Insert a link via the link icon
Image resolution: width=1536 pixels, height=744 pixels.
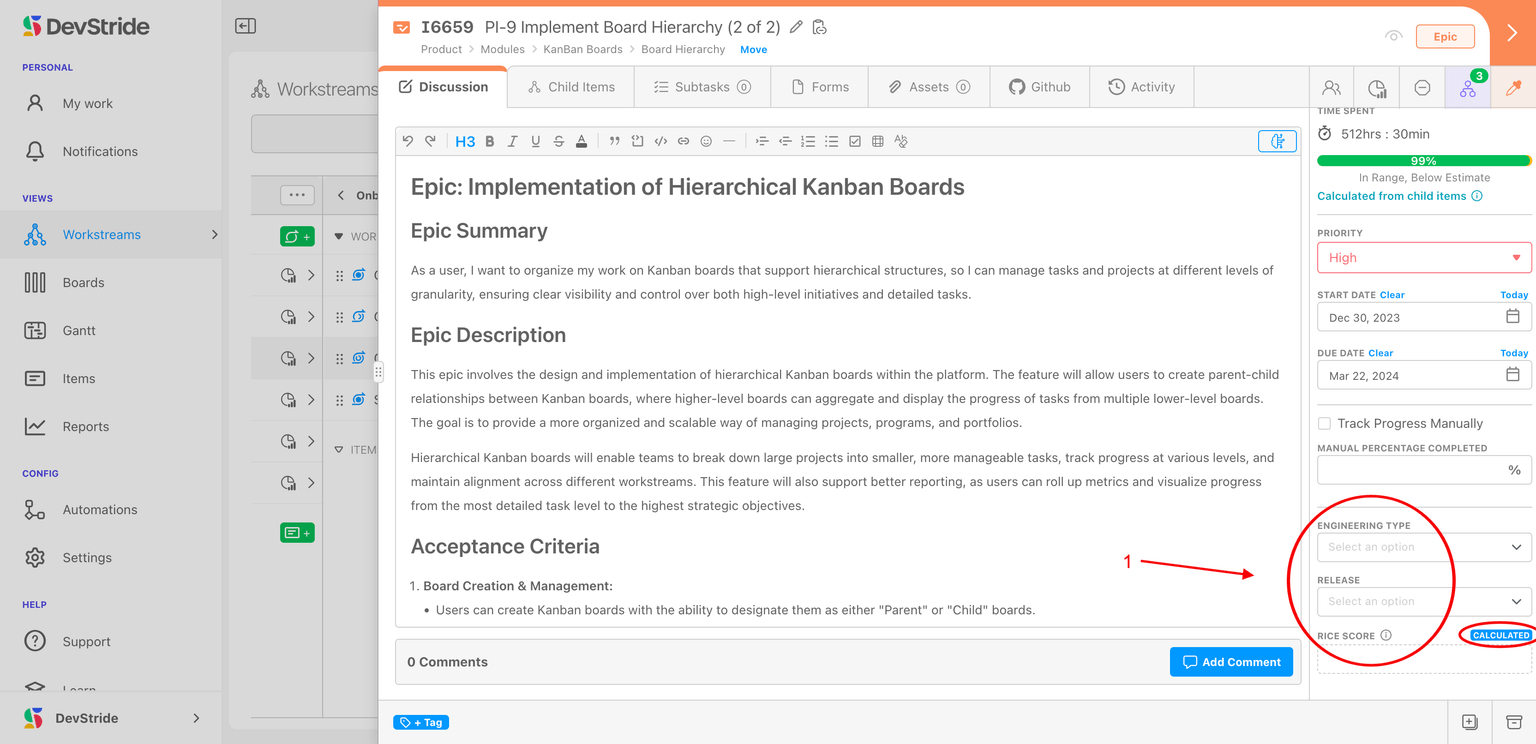click(x=683, y=141)
